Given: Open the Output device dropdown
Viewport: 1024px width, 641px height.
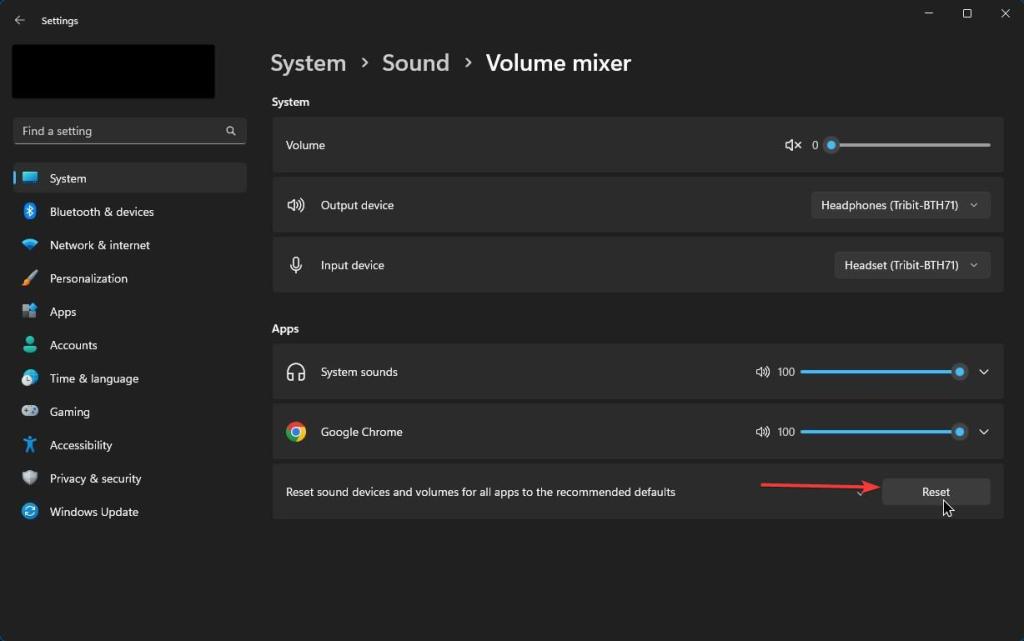Looking at the screenshot, I should point(899,204).
